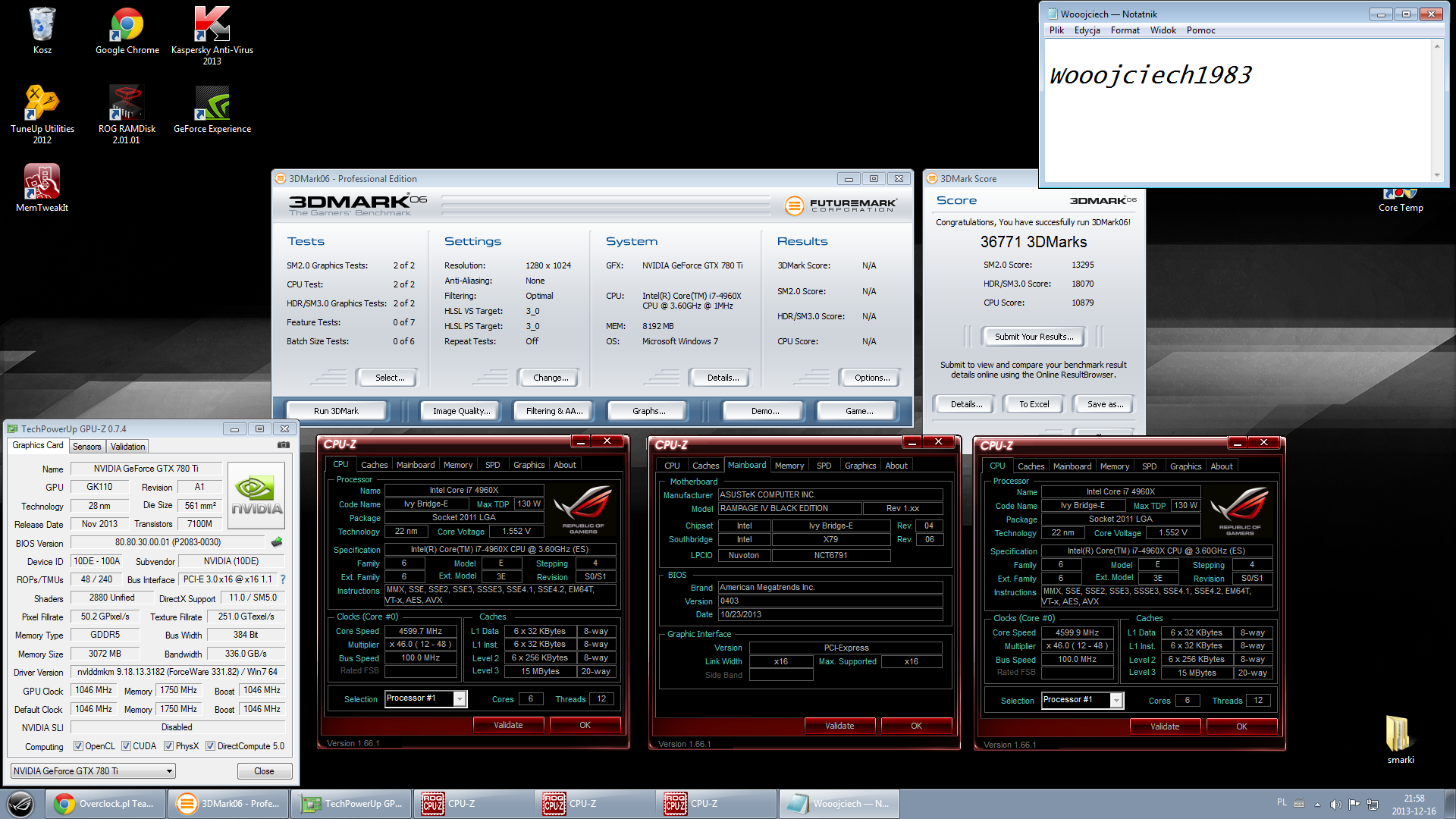Click Run 3DMark button
Viewport: 1456px width, 819px height.
[336, 411]
